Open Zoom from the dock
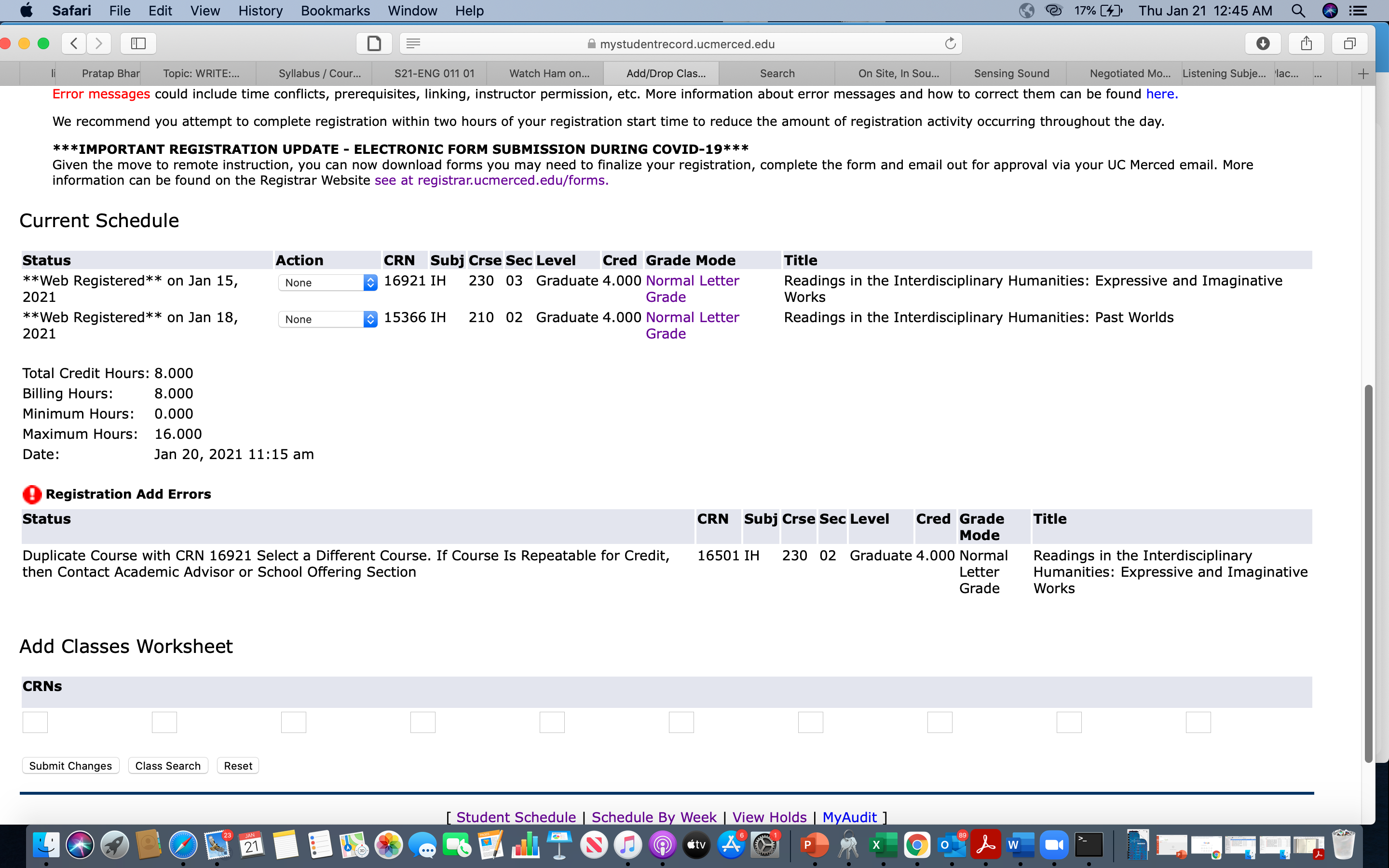The width and height of the screenshot is (1389, 868). pyautogui.click(x=1054, y=845)
